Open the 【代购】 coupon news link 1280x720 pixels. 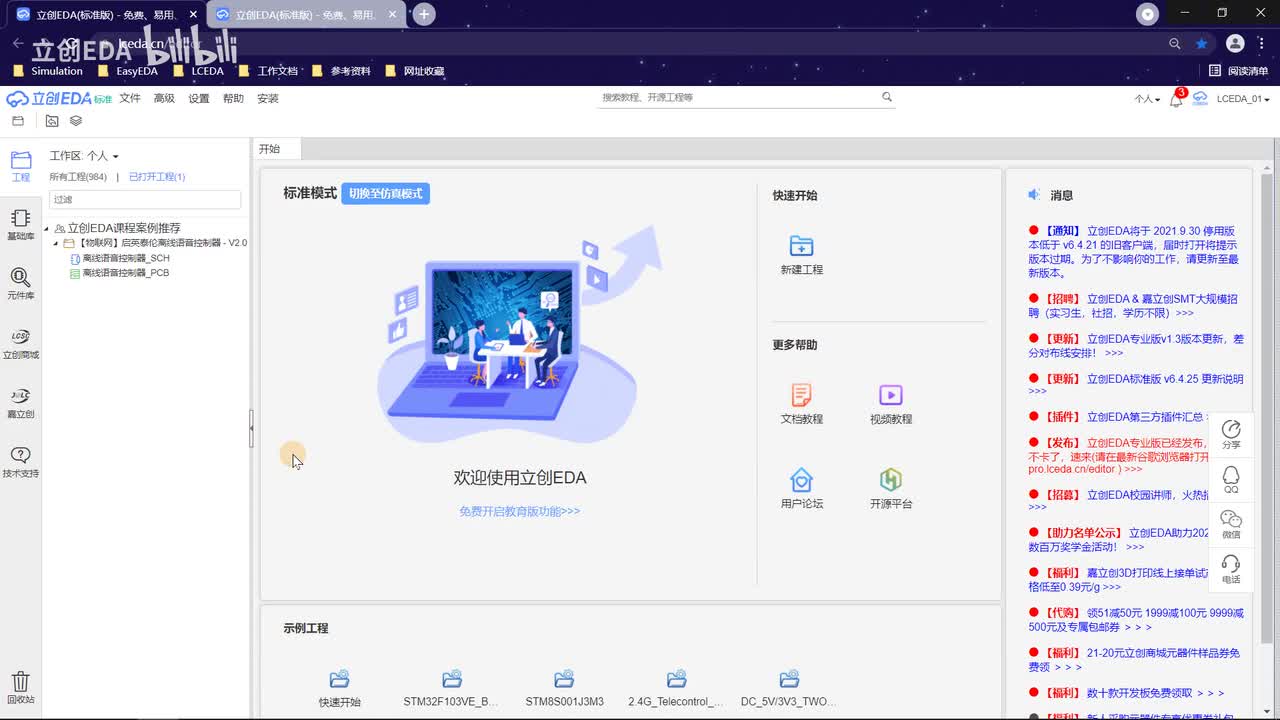1136,620
